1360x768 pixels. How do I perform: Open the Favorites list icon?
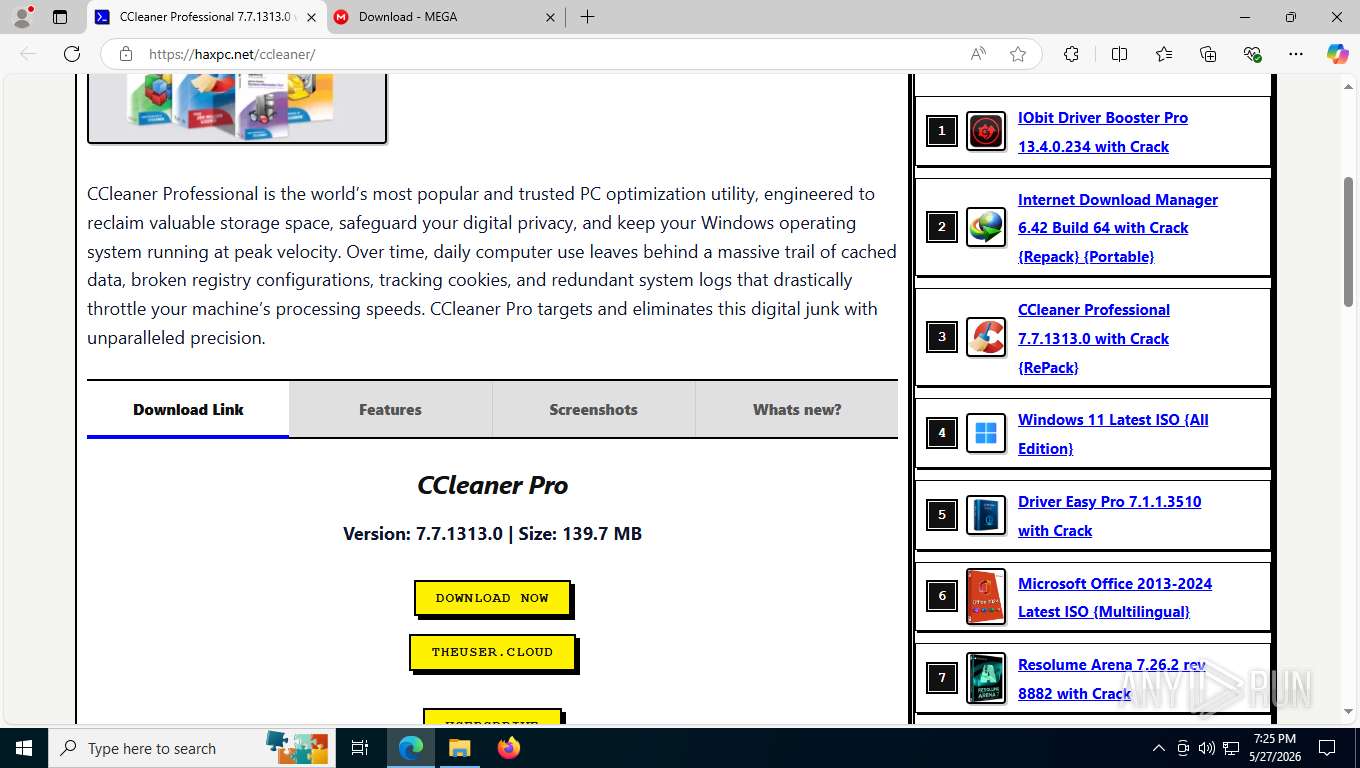point(1164,54)
